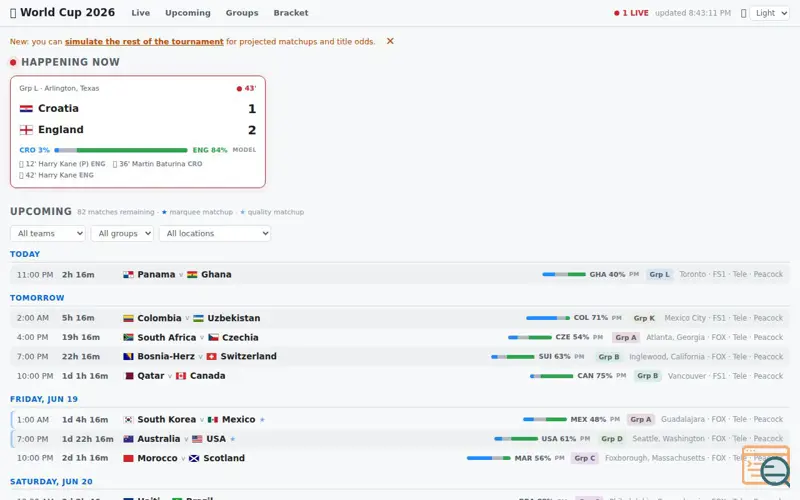The width and height of the screenshot is (800, 500).
Task: Go to the Live nav tab
Action: (x=140, y=13)
